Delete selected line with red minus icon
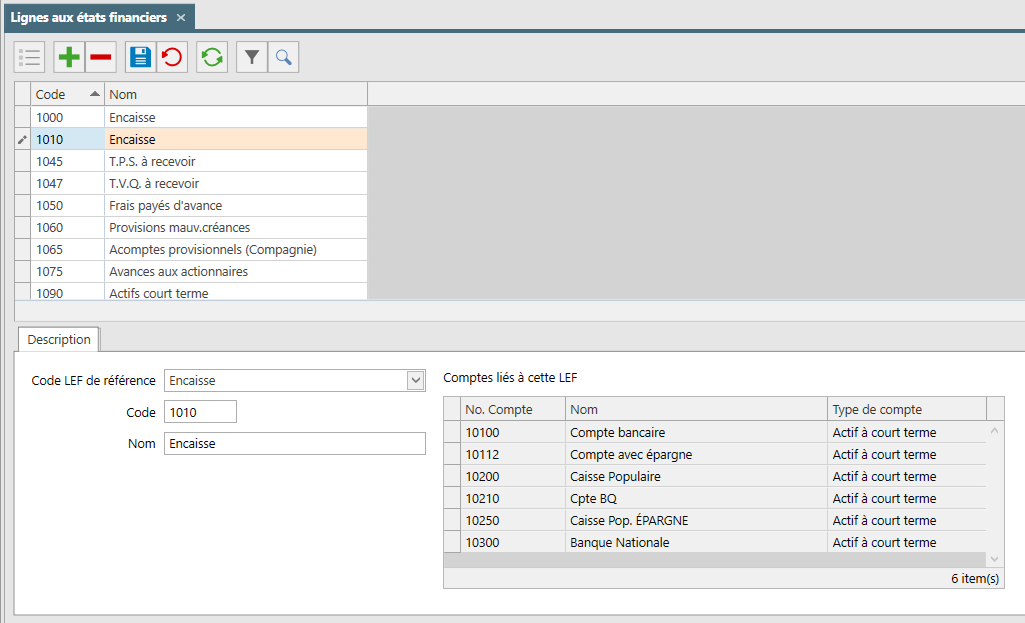This screenshot has width=1025, height=623. tap(101, 58)
